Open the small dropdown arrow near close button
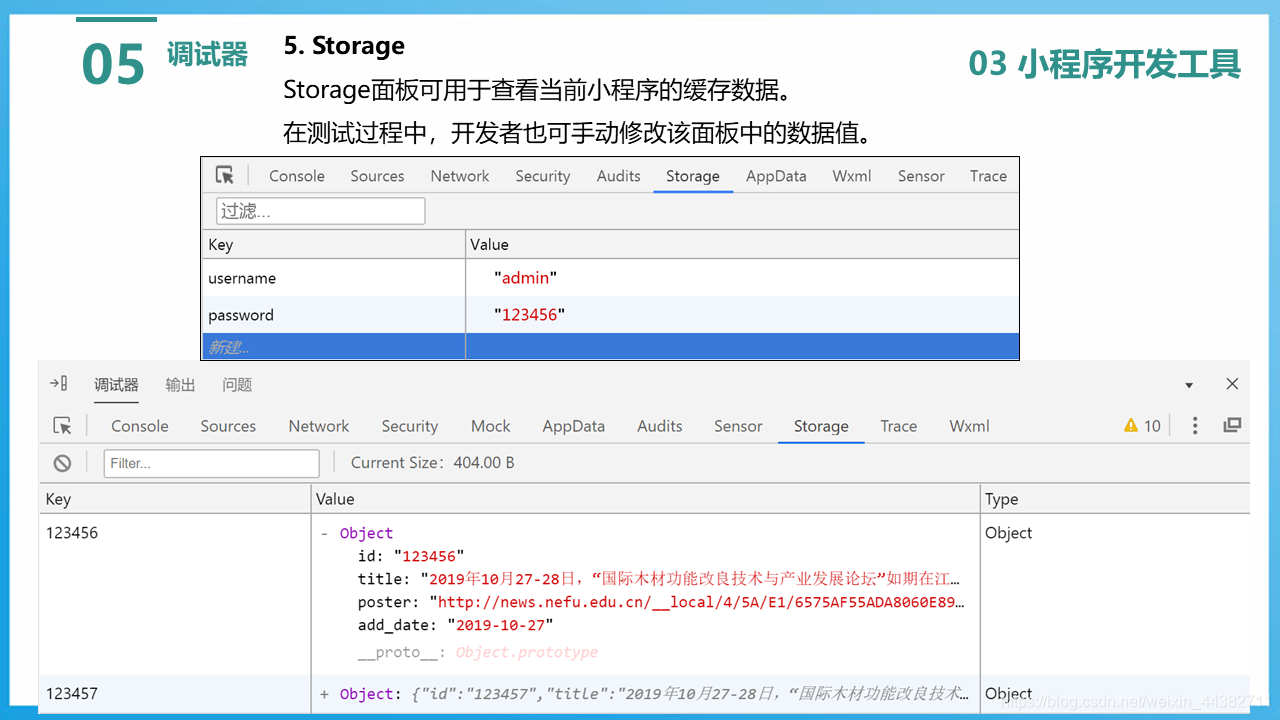 pyautogui.click(x=1189, y=385)
